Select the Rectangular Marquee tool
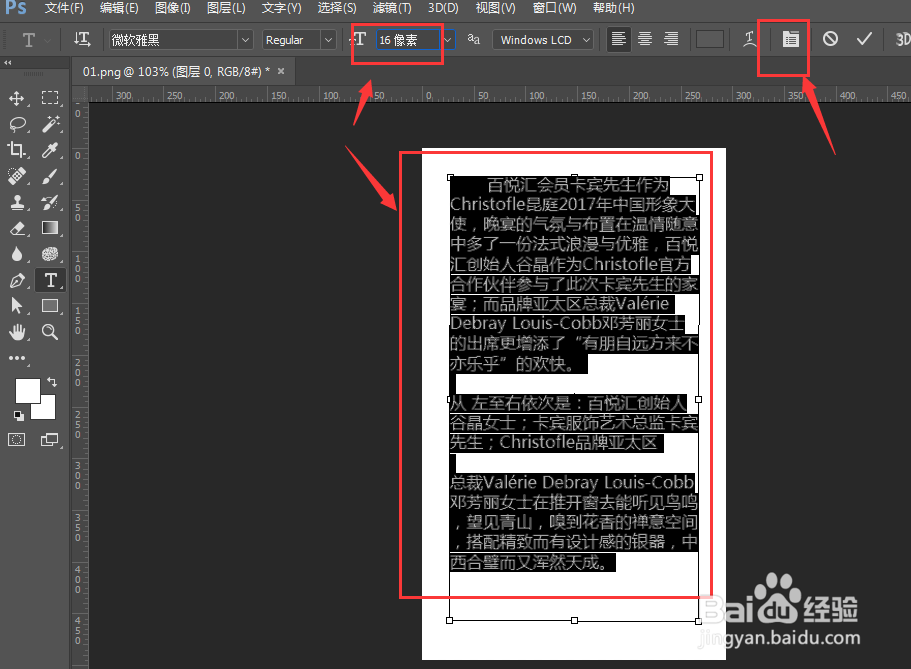Image resolution: width=911 pixels, height=669 pixels. point(50,98)
